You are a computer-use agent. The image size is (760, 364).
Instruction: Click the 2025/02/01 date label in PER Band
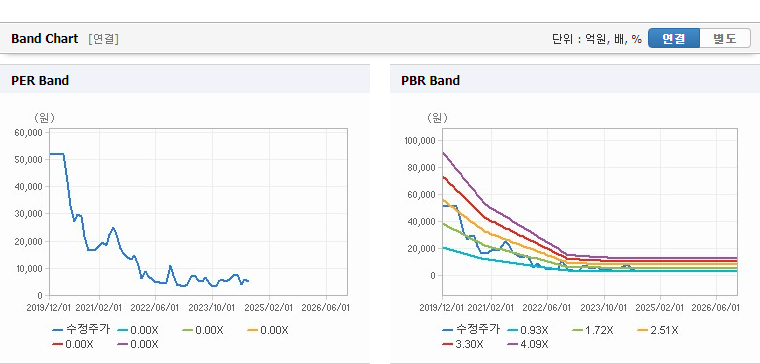pyautogui.click(x=269, y=307)
